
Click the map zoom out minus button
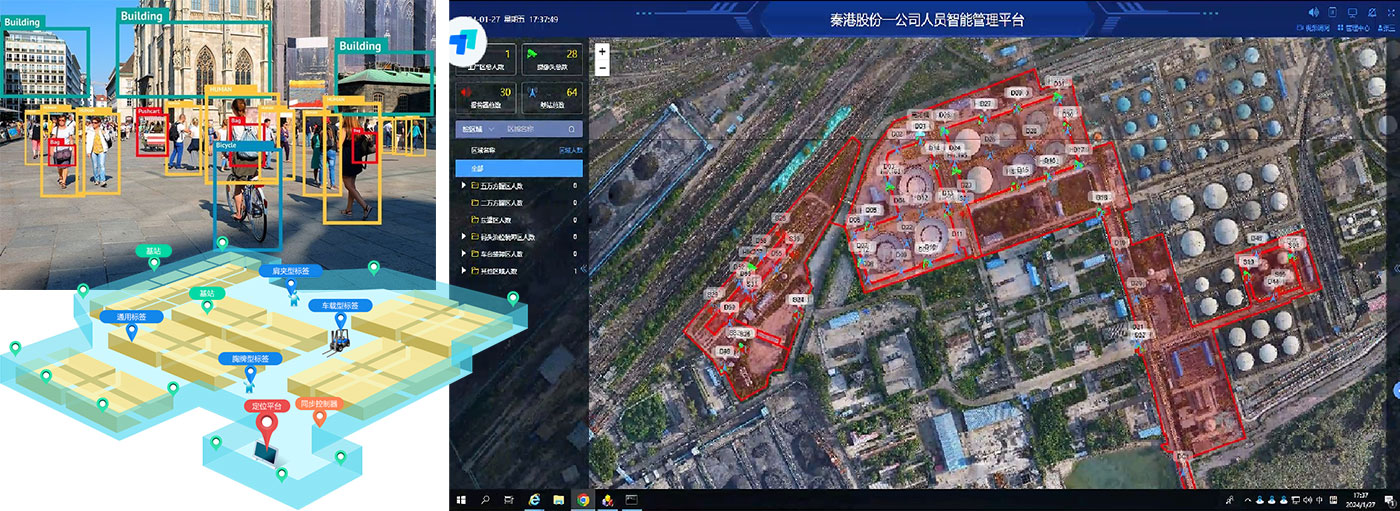(x=602, y=67)
